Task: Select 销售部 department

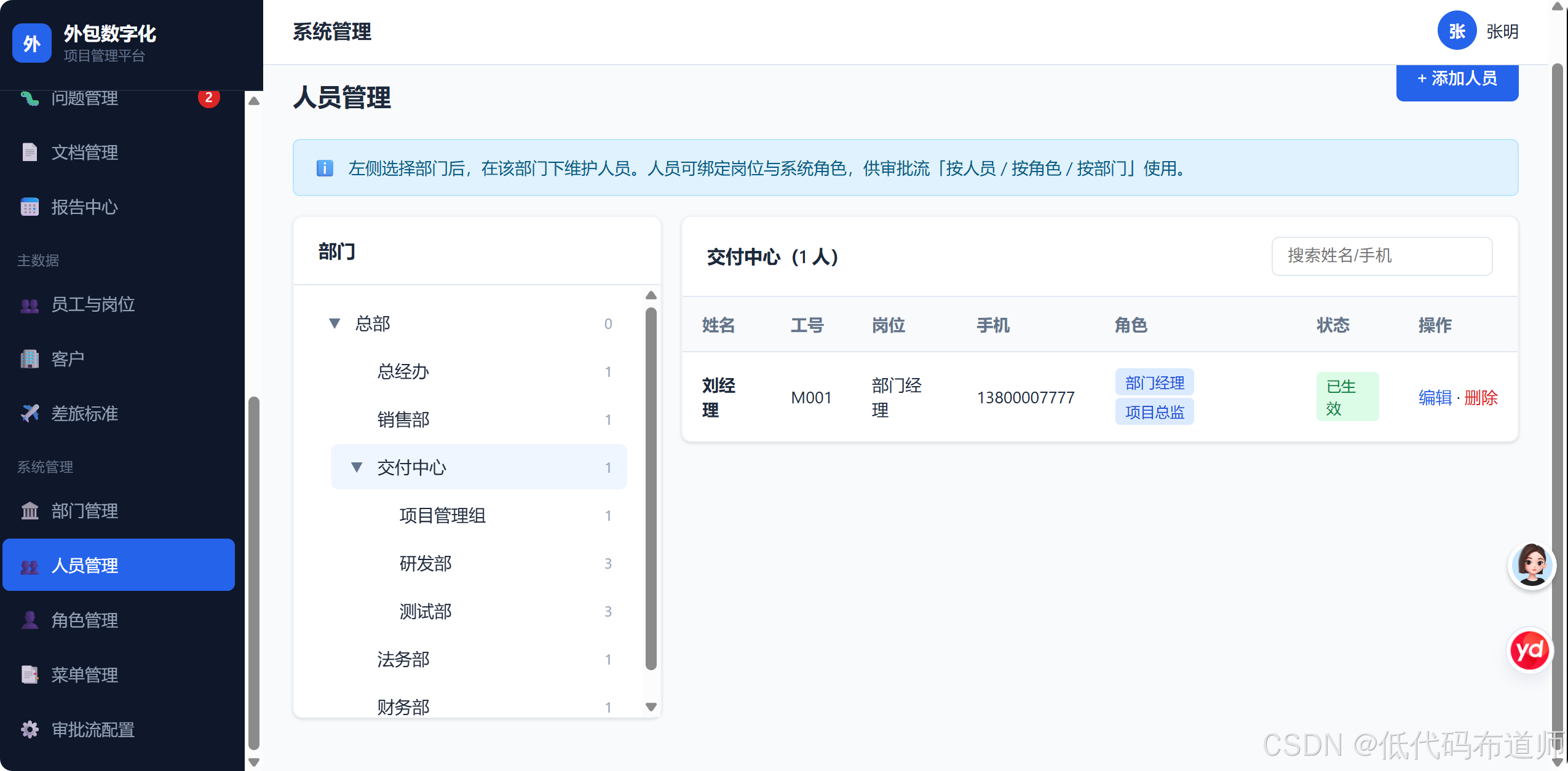Action: (x=479, y=419)
